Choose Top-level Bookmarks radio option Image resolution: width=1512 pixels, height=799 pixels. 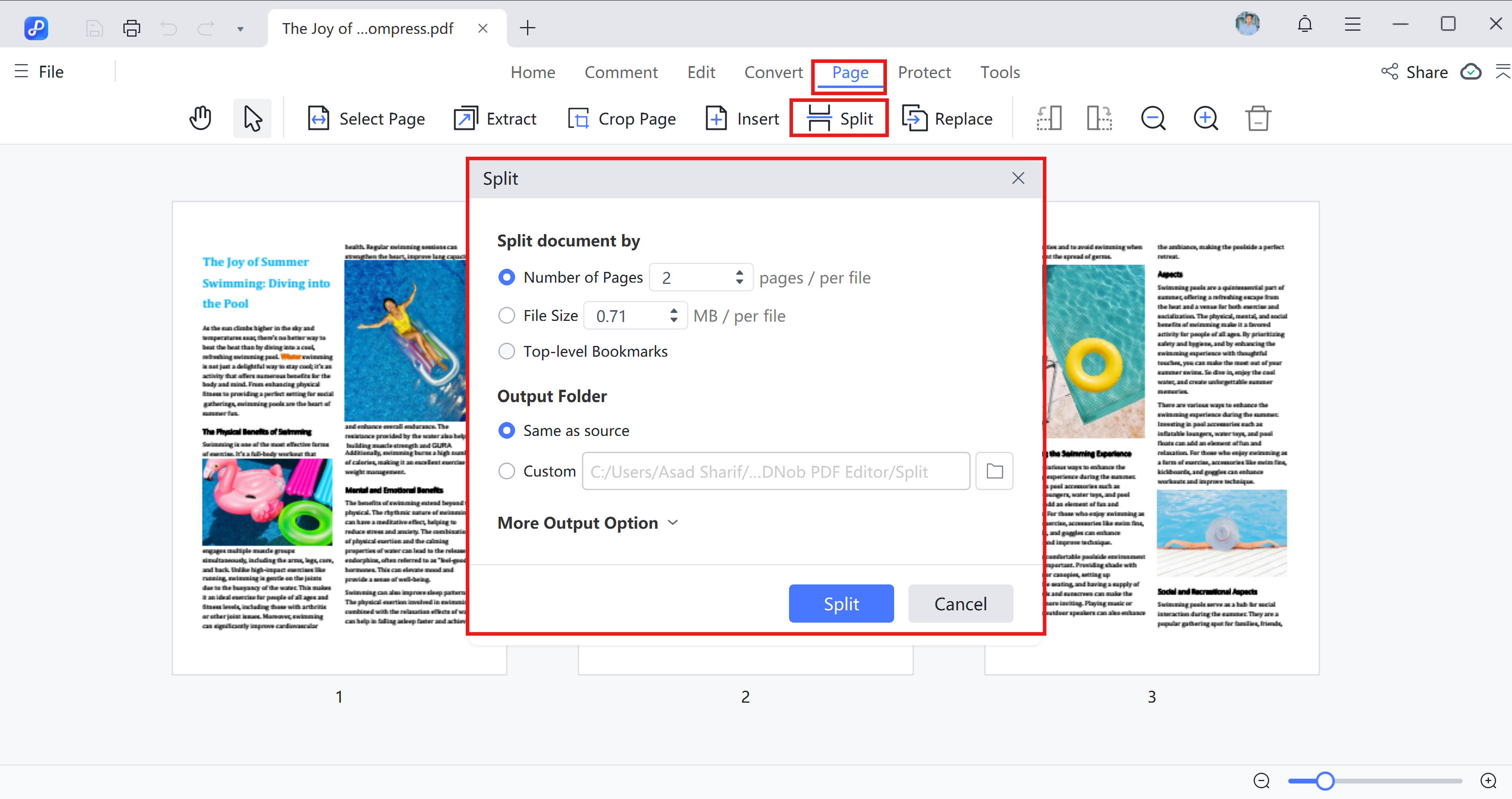click(506, 351)
